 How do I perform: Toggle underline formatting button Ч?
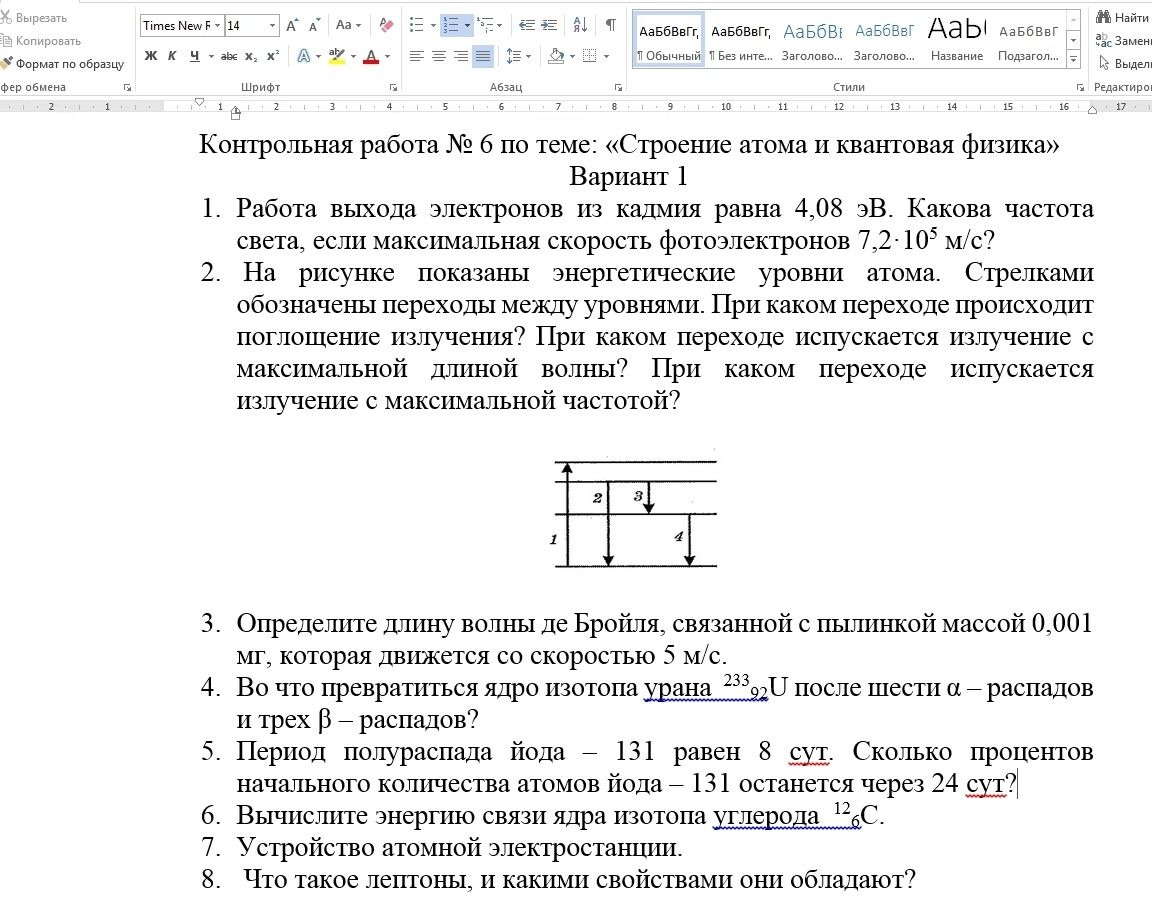click(194, 56)
